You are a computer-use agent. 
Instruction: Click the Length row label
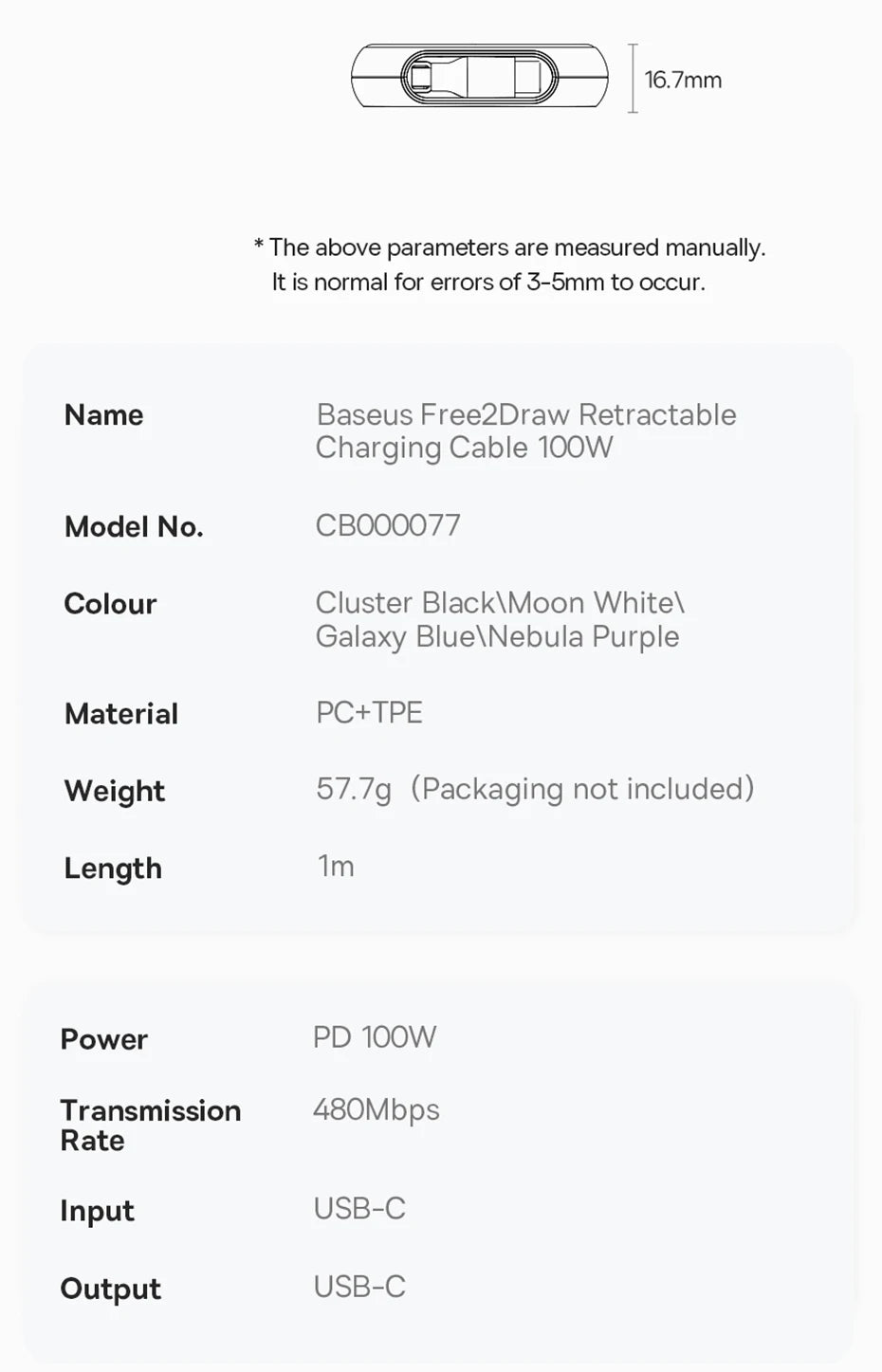click(x=113, y=869)
